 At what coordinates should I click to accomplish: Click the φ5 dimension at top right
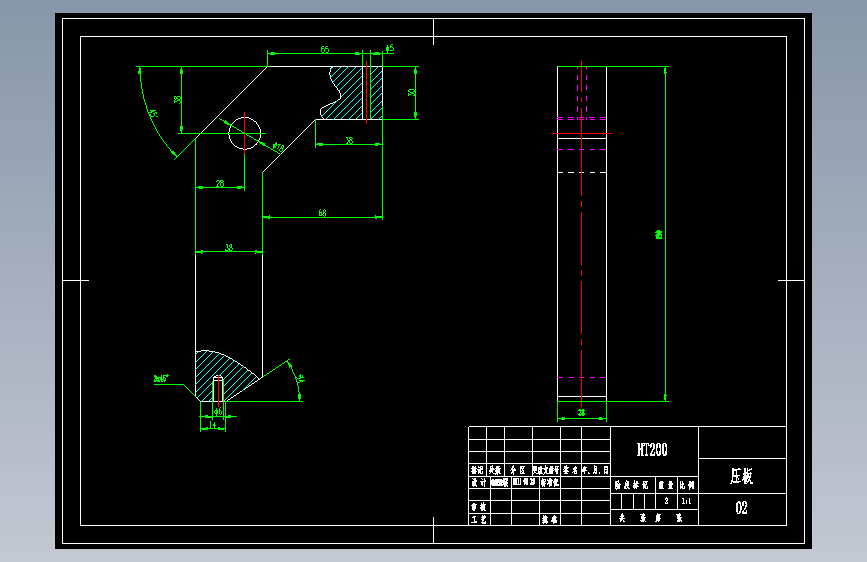coord(390,48)
